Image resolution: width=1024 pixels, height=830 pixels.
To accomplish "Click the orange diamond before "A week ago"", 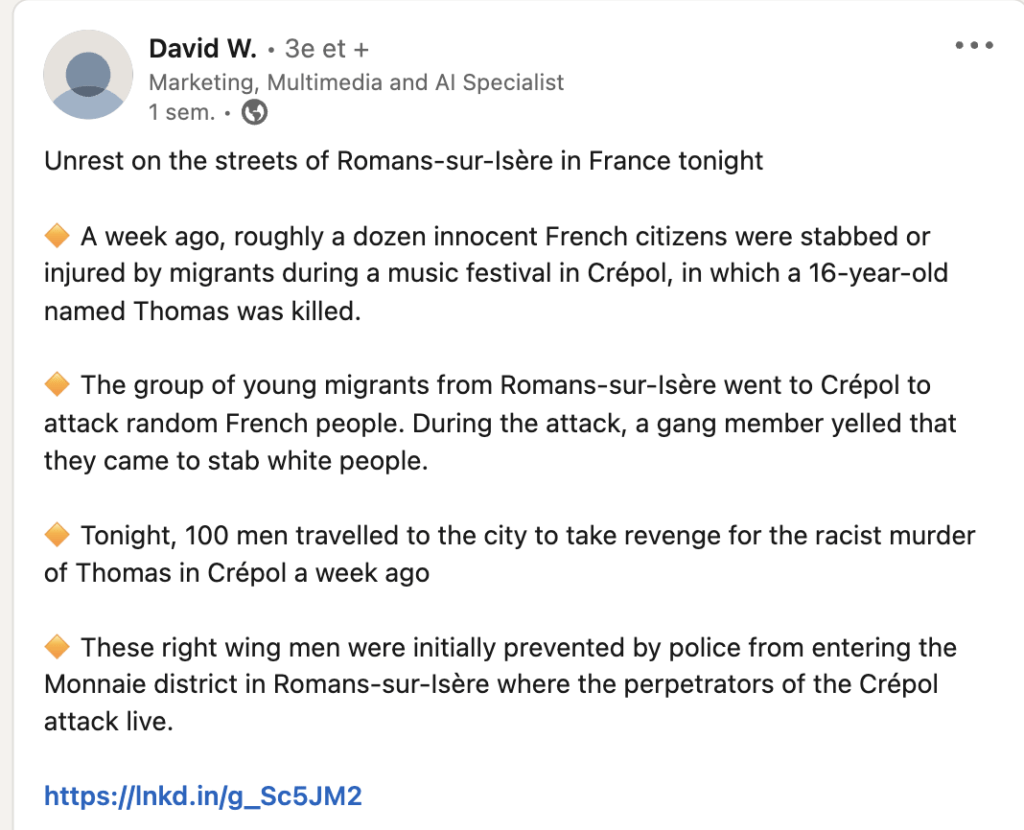I will 58,237.
